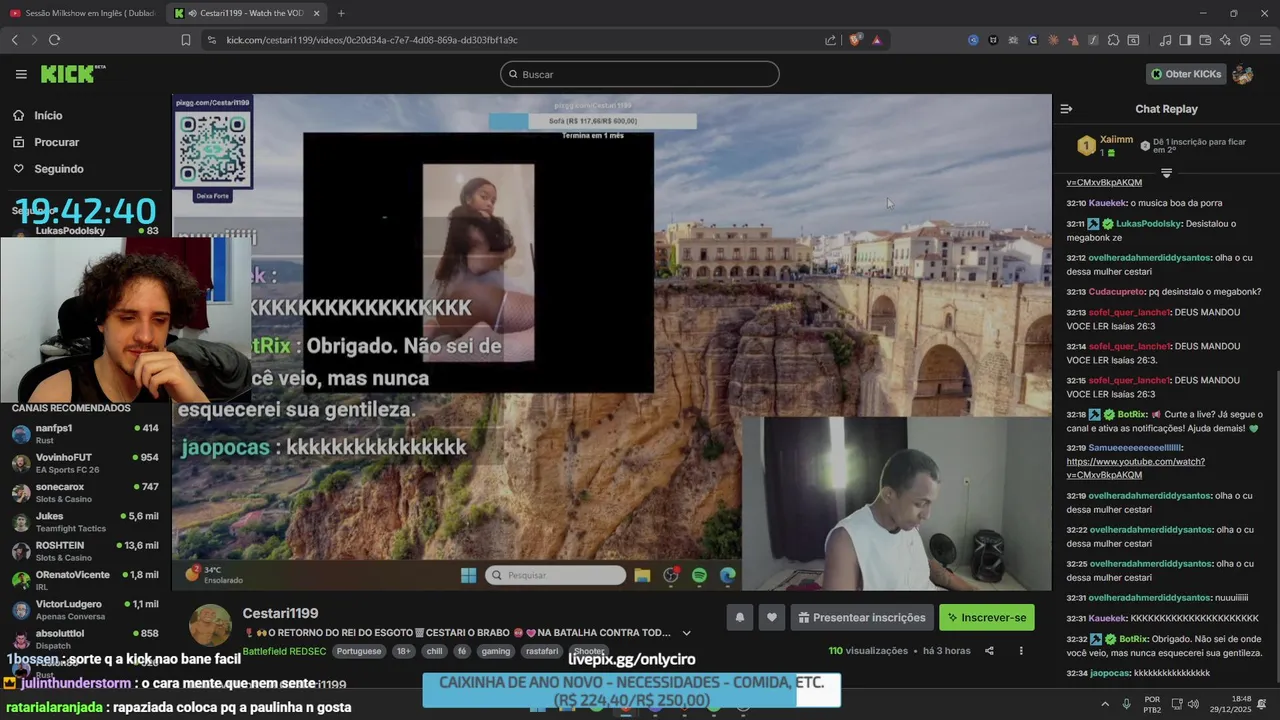Expand the stream title chevron
Viewport: 1280px width, 720px height.
(x=686, y=633)
